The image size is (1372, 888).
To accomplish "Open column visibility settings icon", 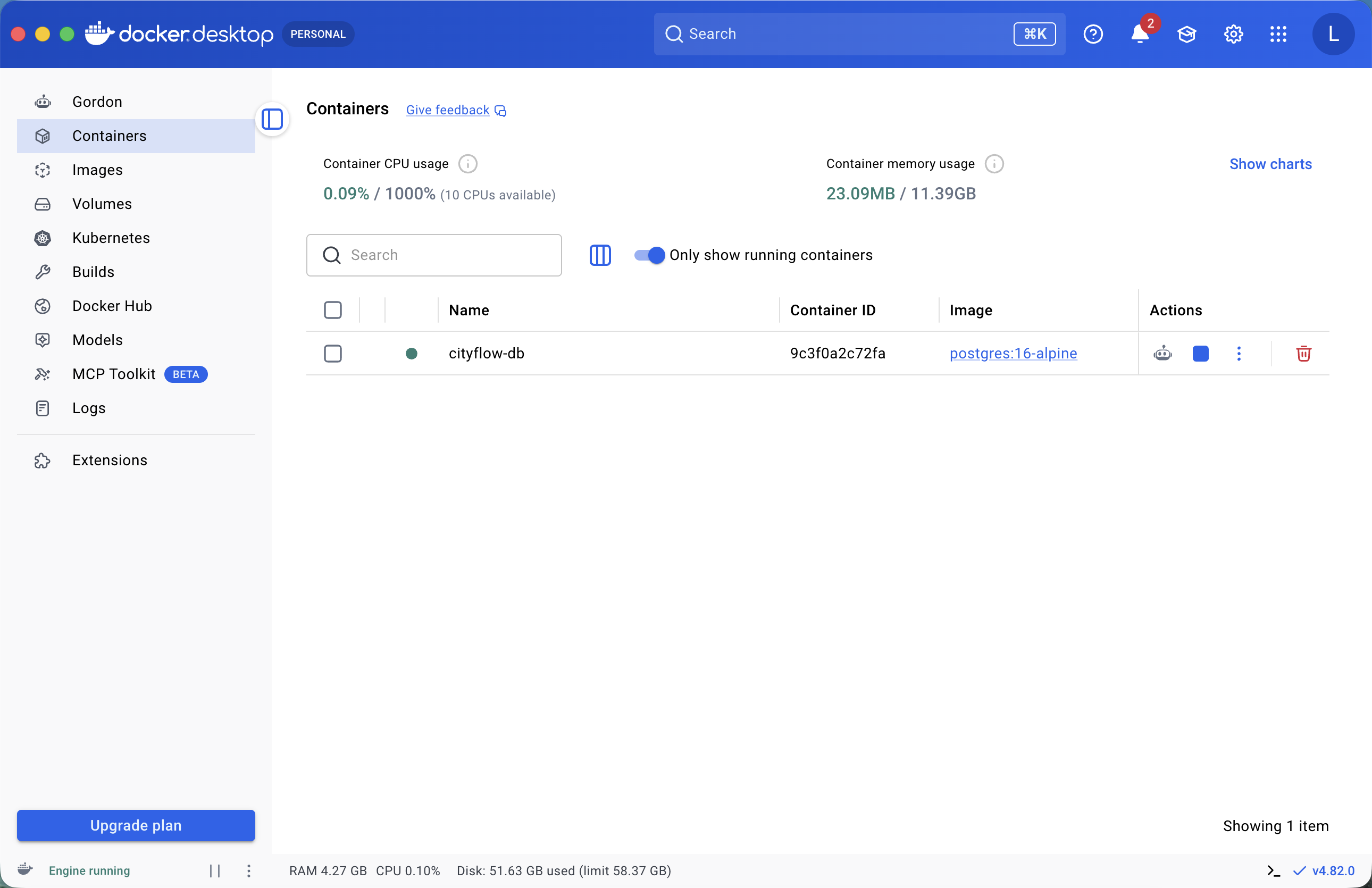I will (599, 255).
